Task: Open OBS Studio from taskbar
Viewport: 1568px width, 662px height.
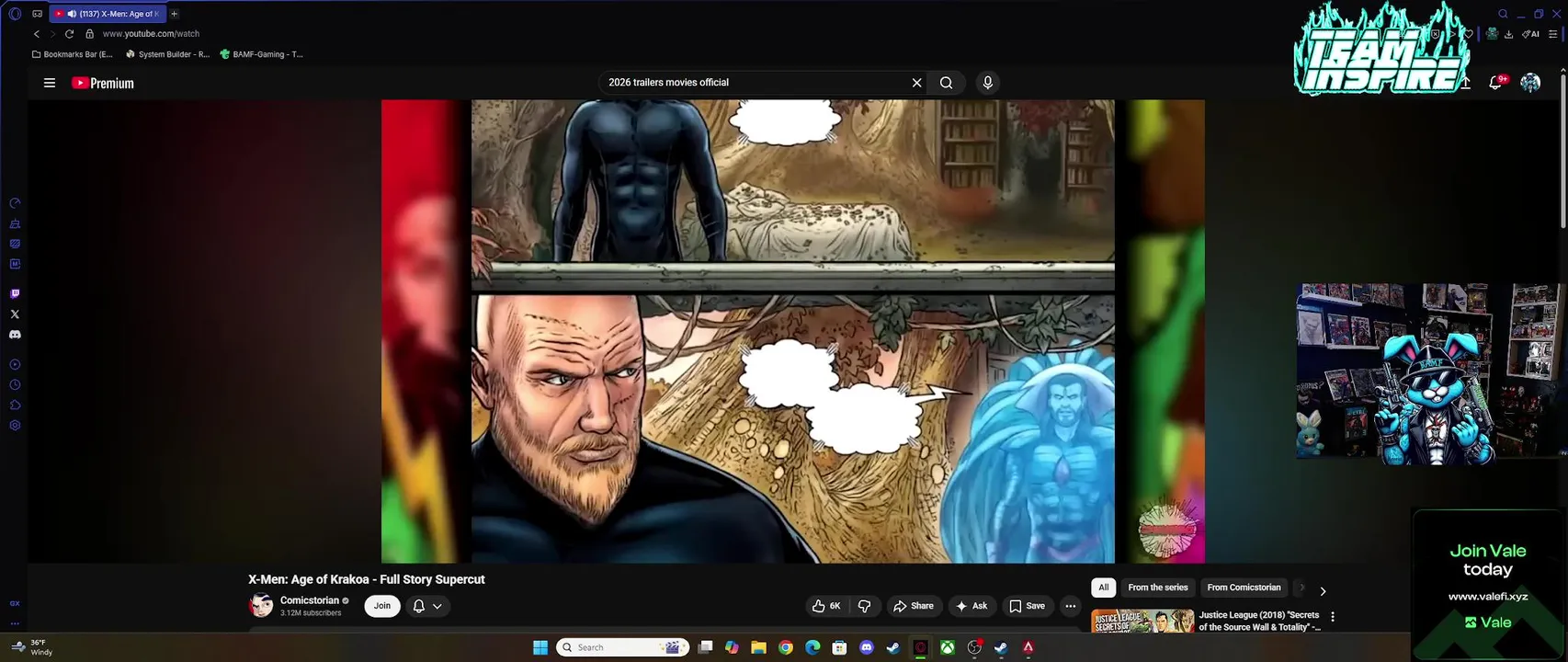Action: (974, 647)
